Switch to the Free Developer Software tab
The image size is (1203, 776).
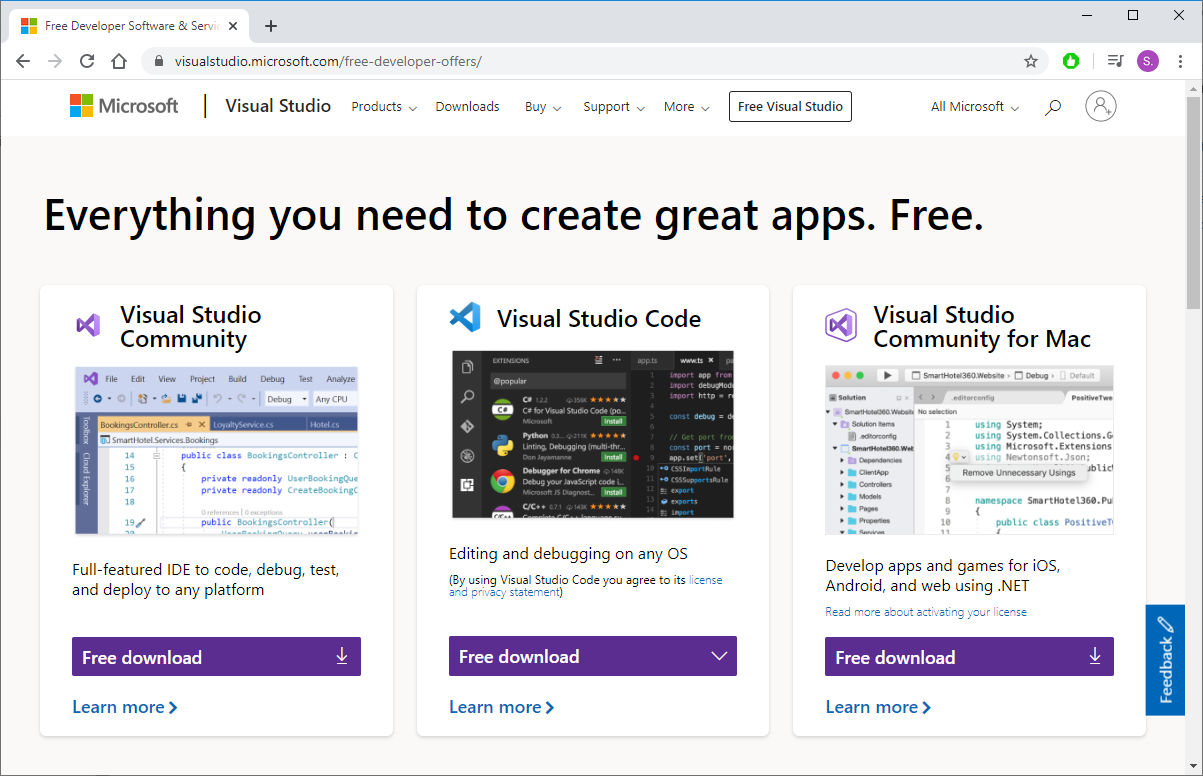[x=125, y=26]
